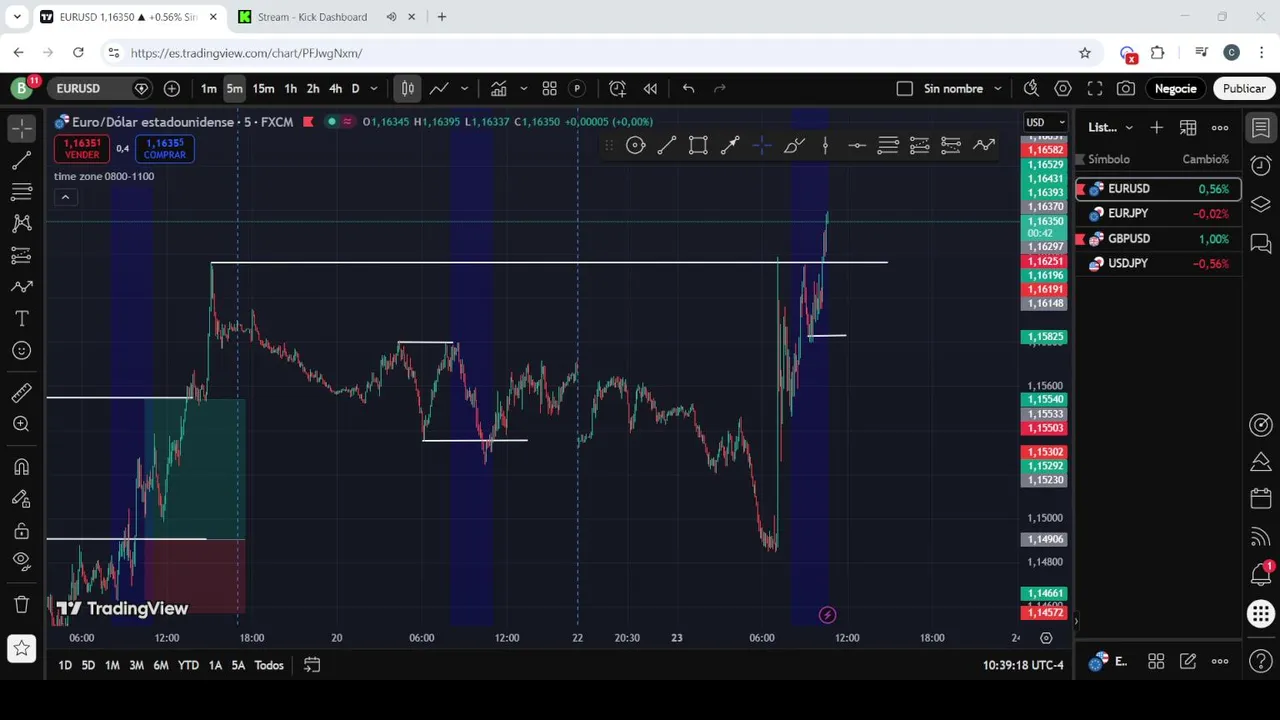
Task: Select the candlestick chart style icon
Action: 408,89
